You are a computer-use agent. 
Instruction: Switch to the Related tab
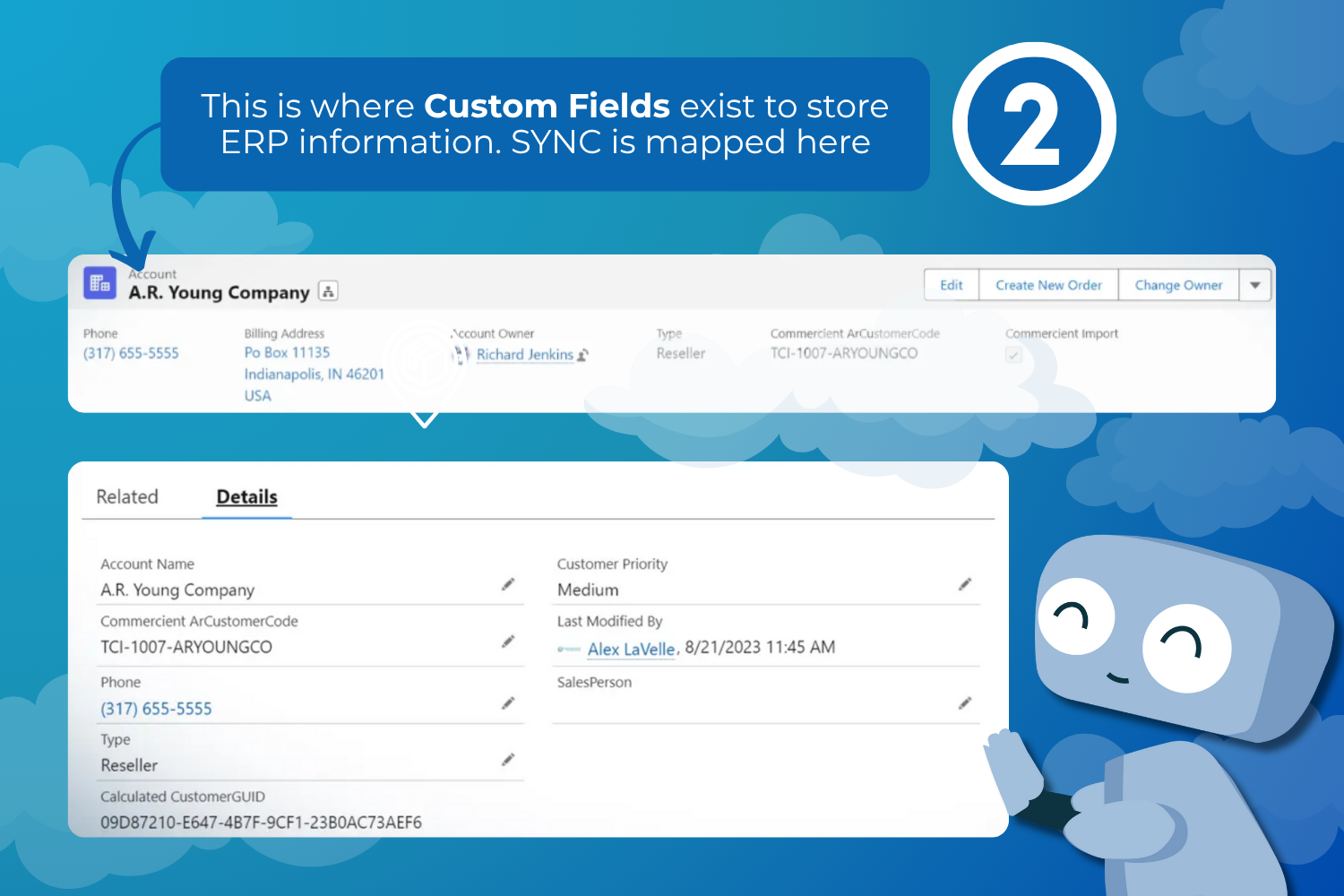click(127, 497)
